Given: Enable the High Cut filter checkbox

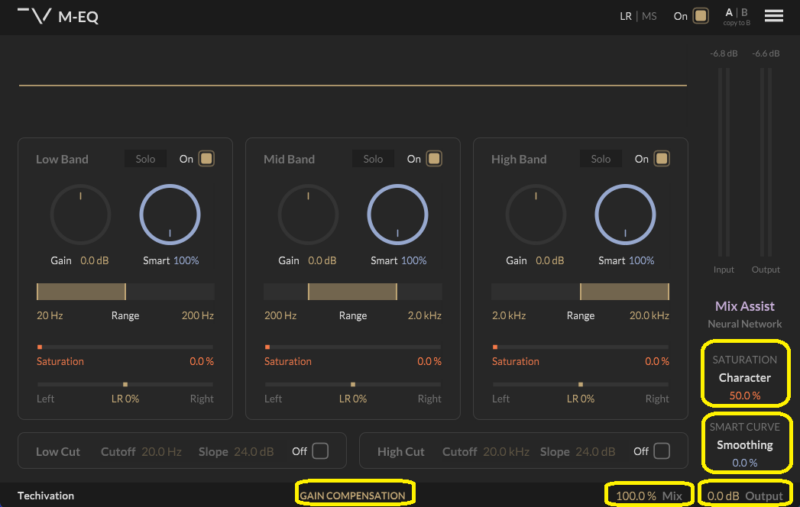Looking at the screenshot, I should coord(661,451).
